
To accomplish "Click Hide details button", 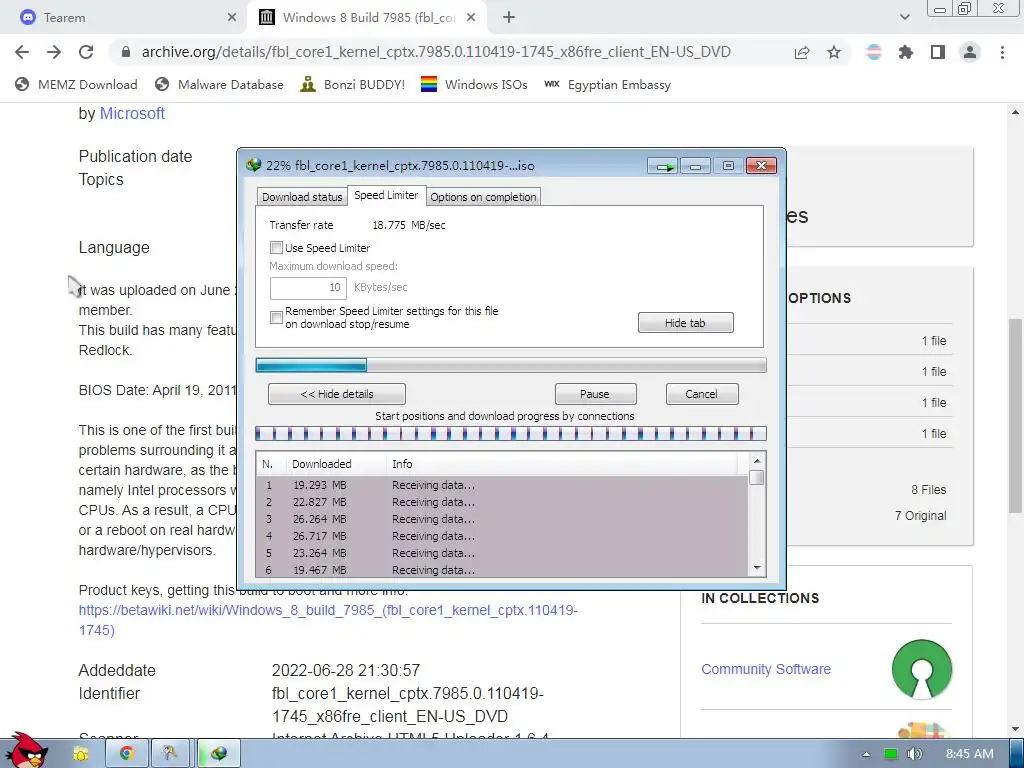I will pos(337,394).
